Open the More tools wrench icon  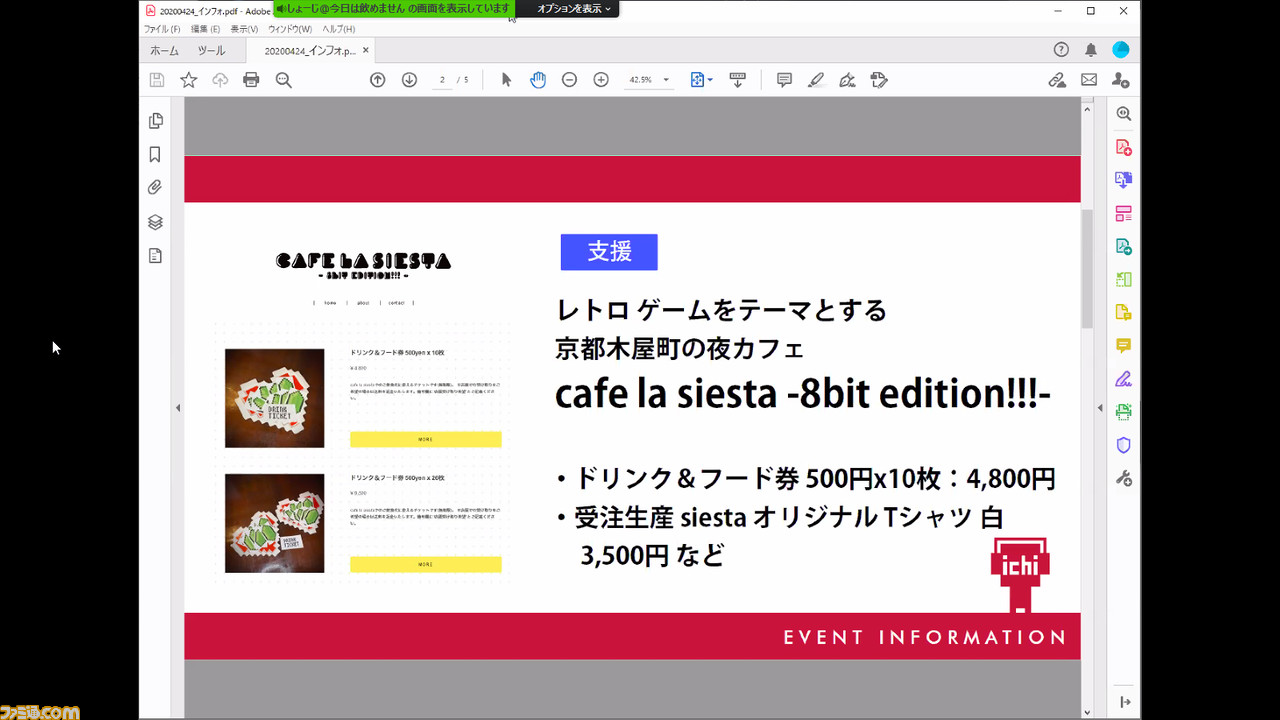(x=1124, y=479)
